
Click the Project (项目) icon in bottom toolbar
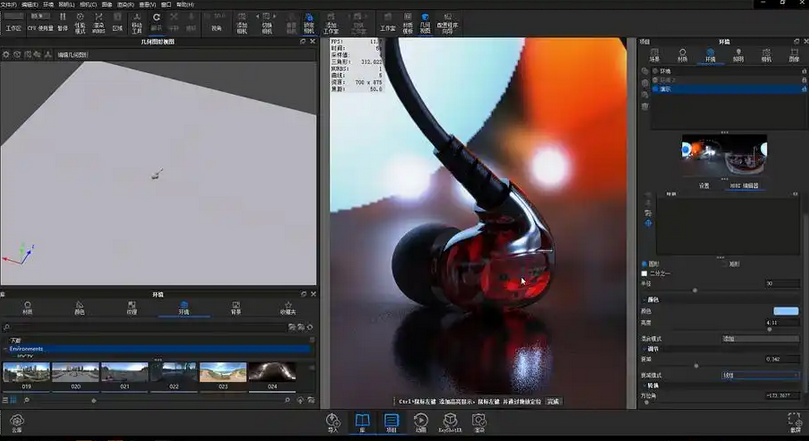pos(391,421)
